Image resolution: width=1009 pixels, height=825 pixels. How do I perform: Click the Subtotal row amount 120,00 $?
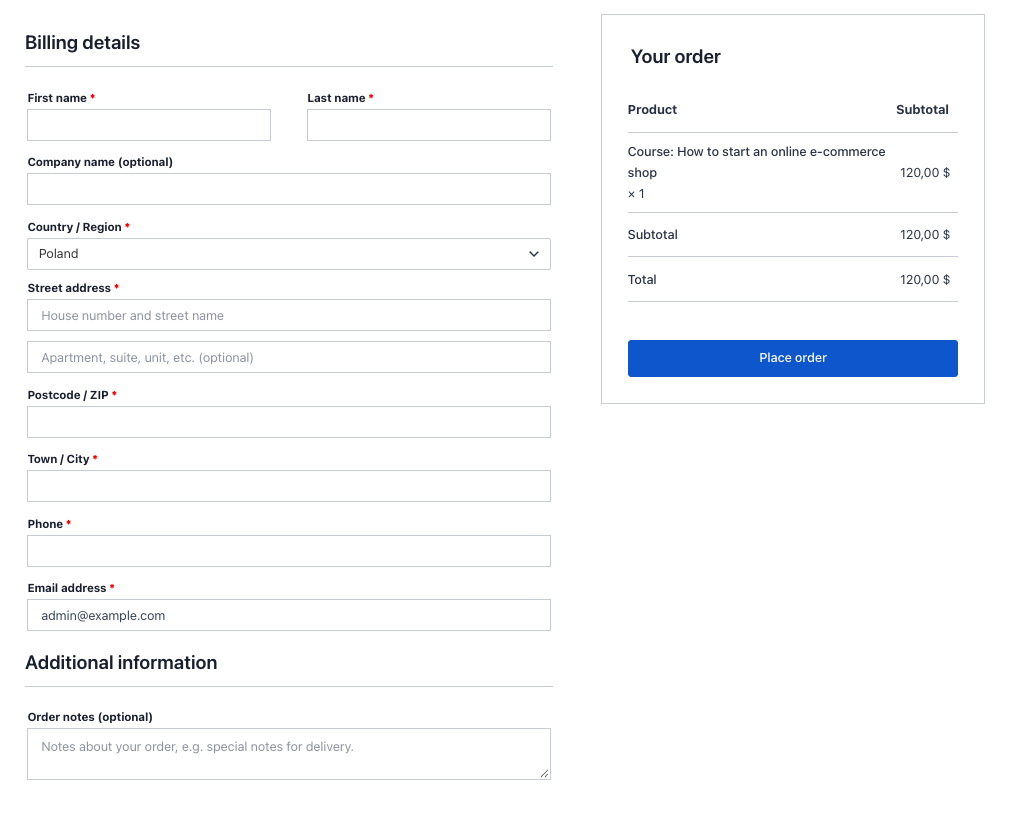pos(925,234)
